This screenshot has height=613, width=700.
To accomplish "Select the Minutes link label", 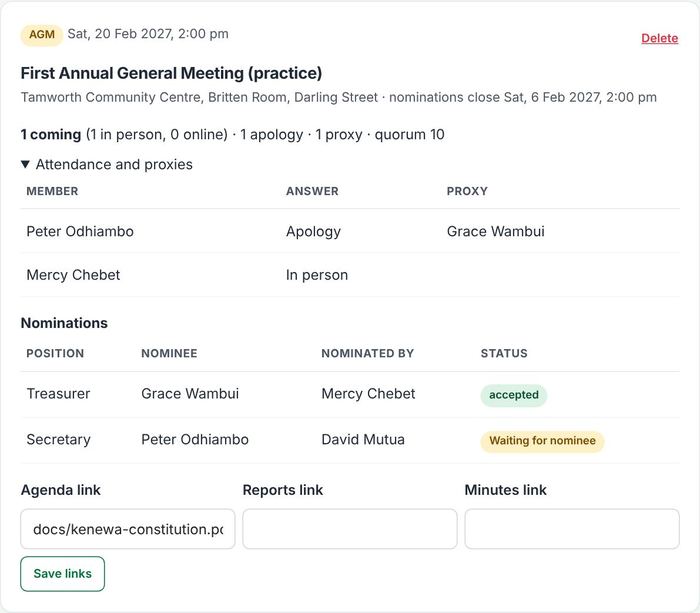I will coord(505,490).
